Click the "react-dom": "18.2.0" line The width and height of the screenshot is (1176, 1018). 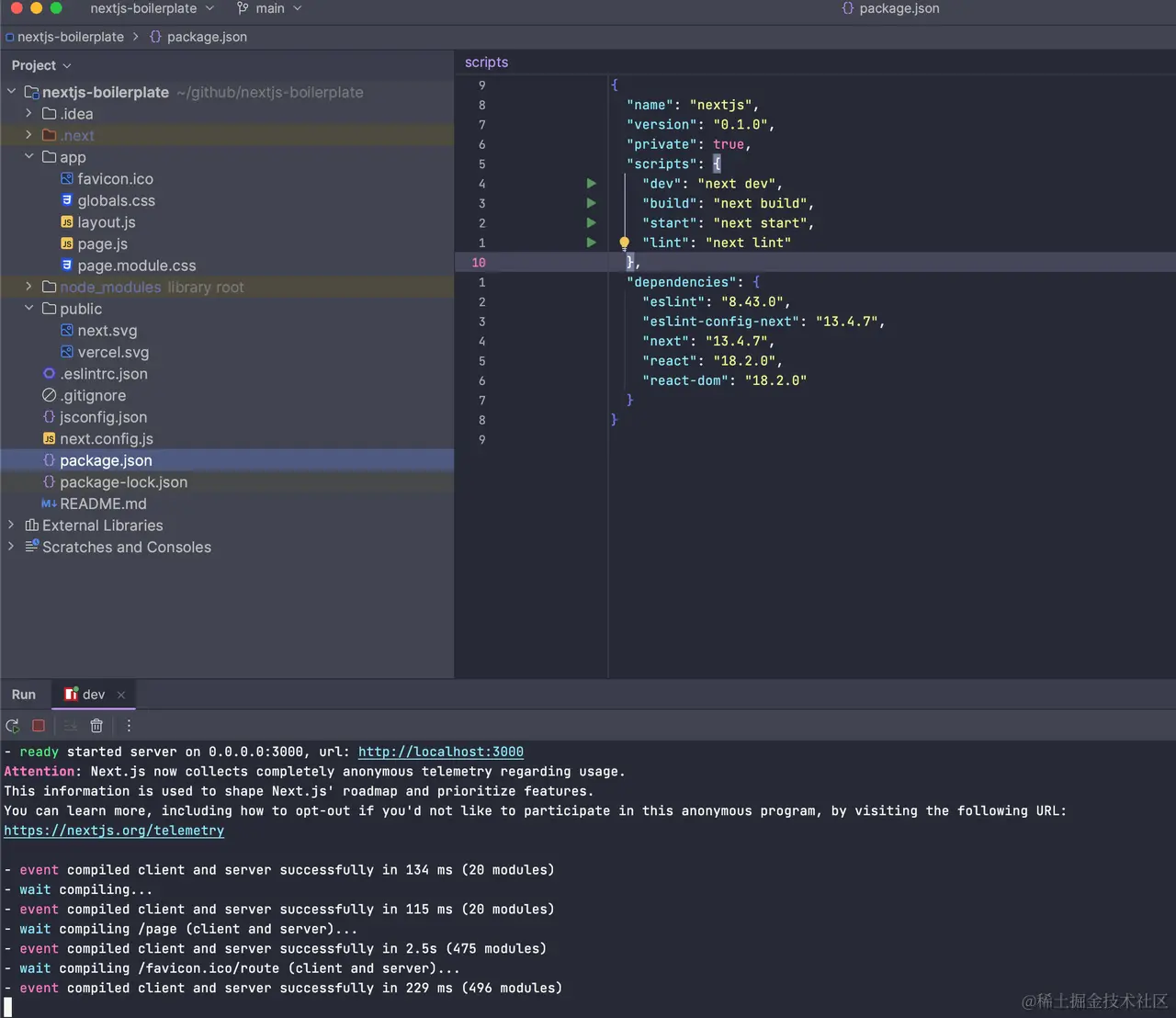click(x=725, y=380)
